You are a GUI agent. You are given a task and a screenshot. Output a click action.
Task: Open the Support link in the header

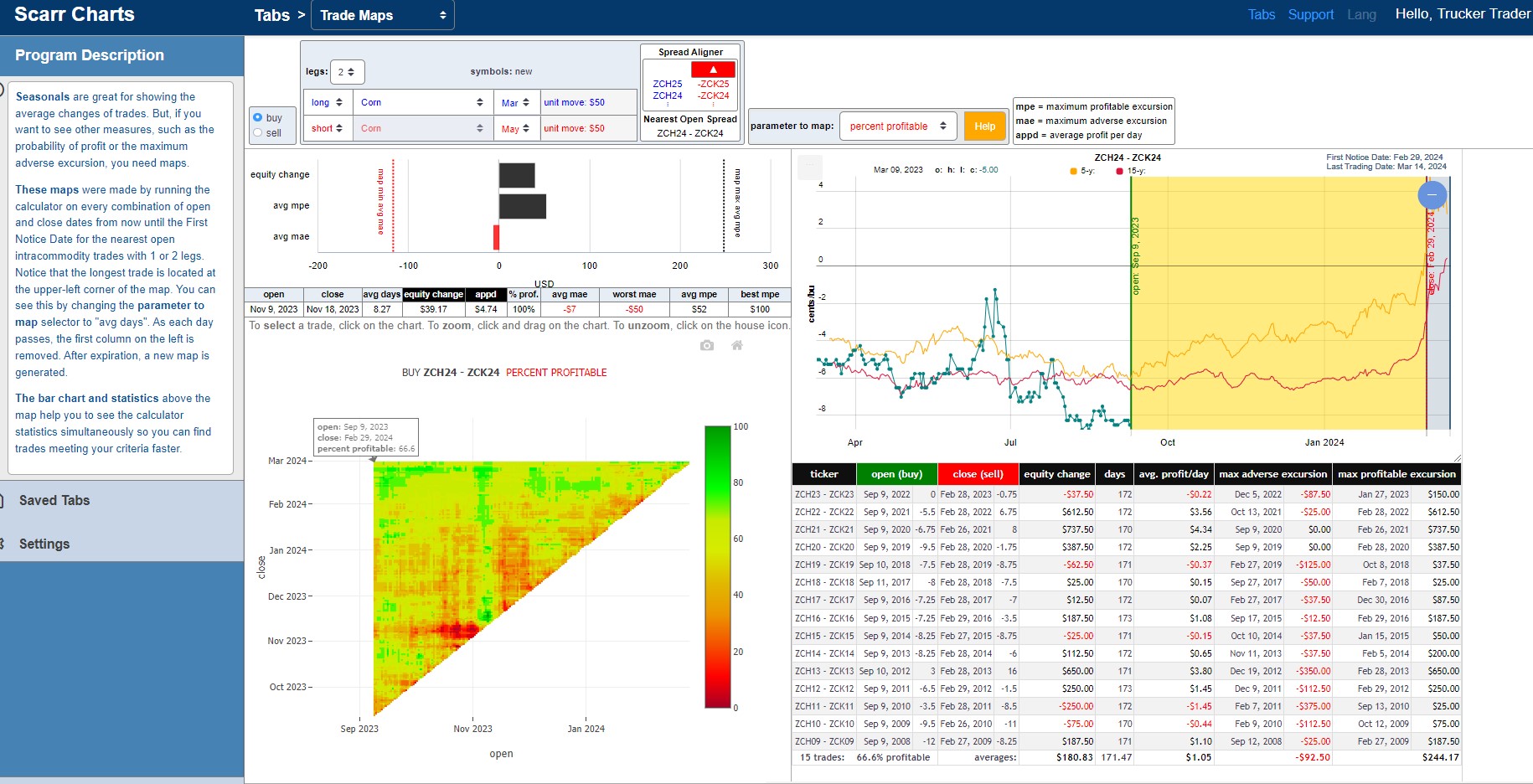click(1310, 14)
